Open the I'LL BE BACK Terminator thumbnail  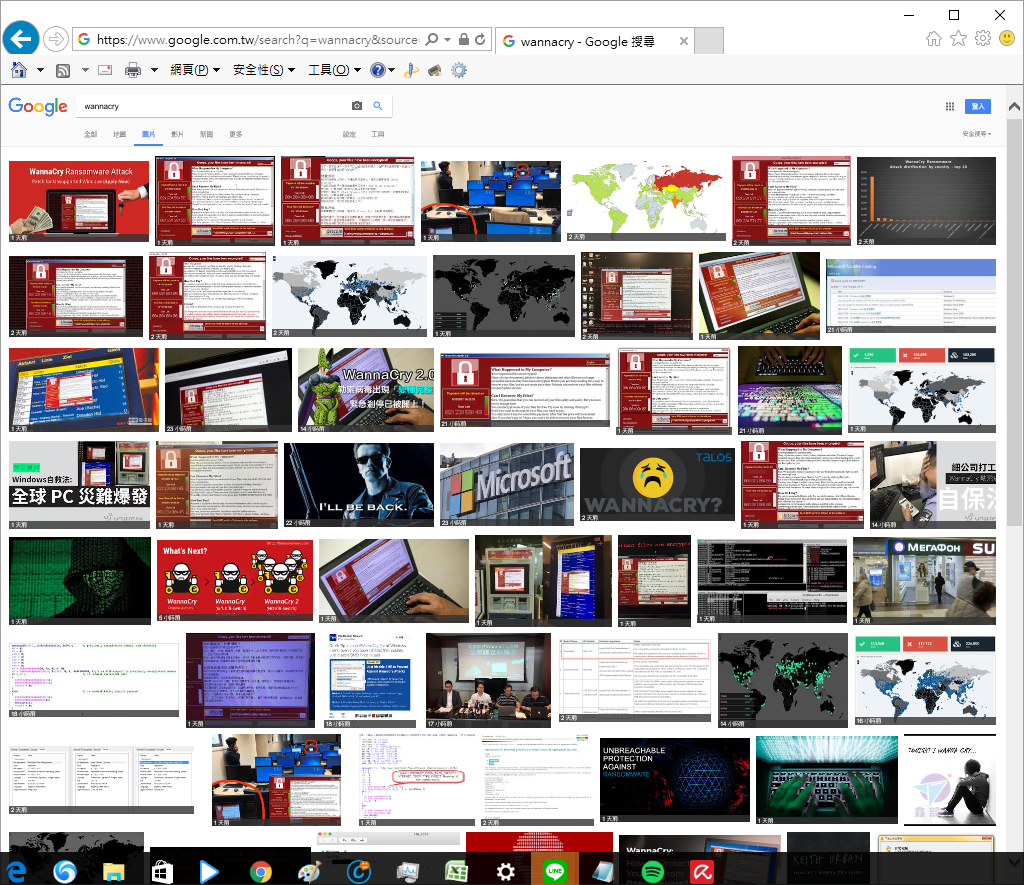pos(359,485)
